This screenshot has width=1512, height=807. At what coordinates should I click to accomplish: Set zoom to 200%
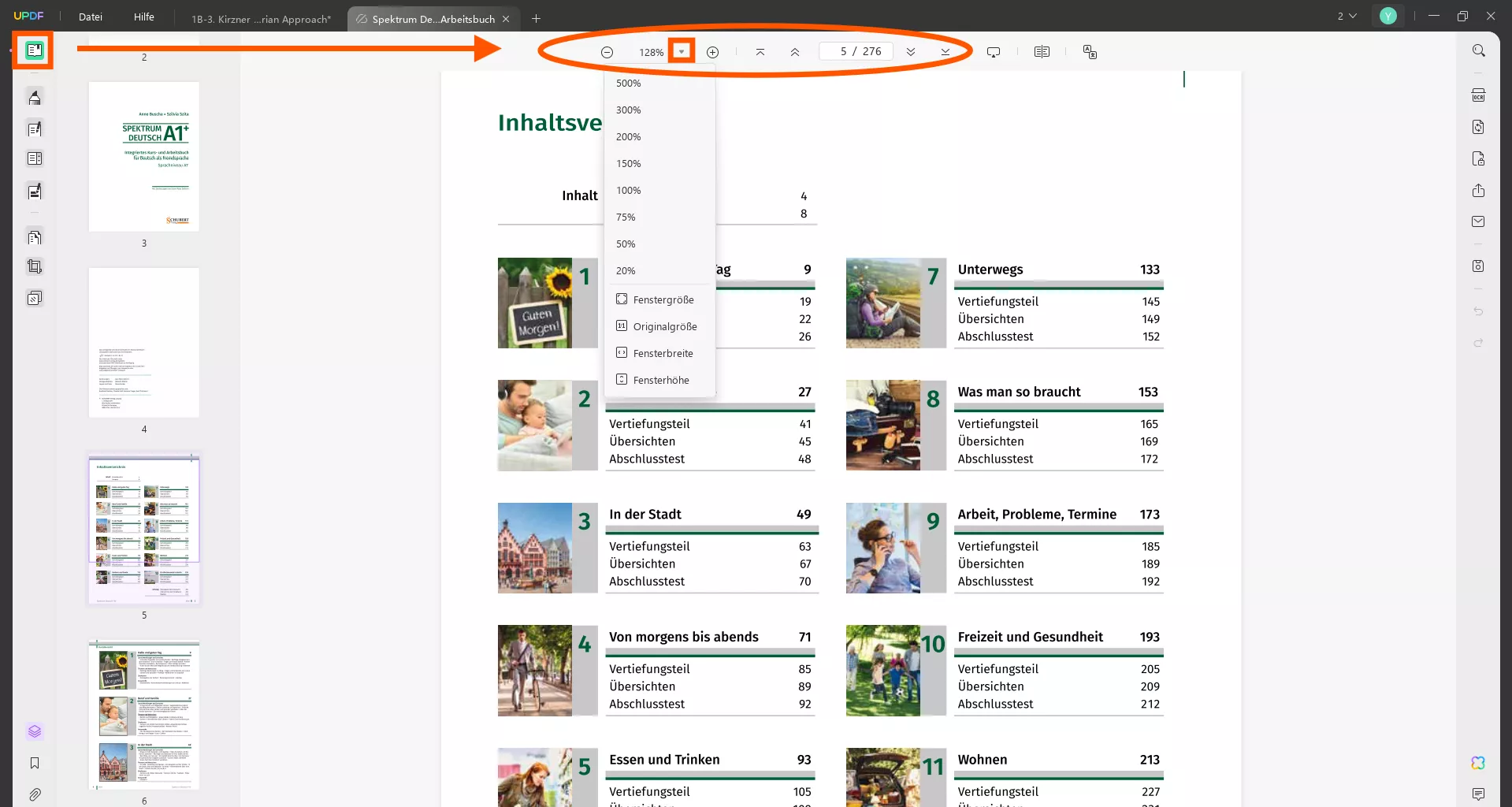(x=660, y=136)
